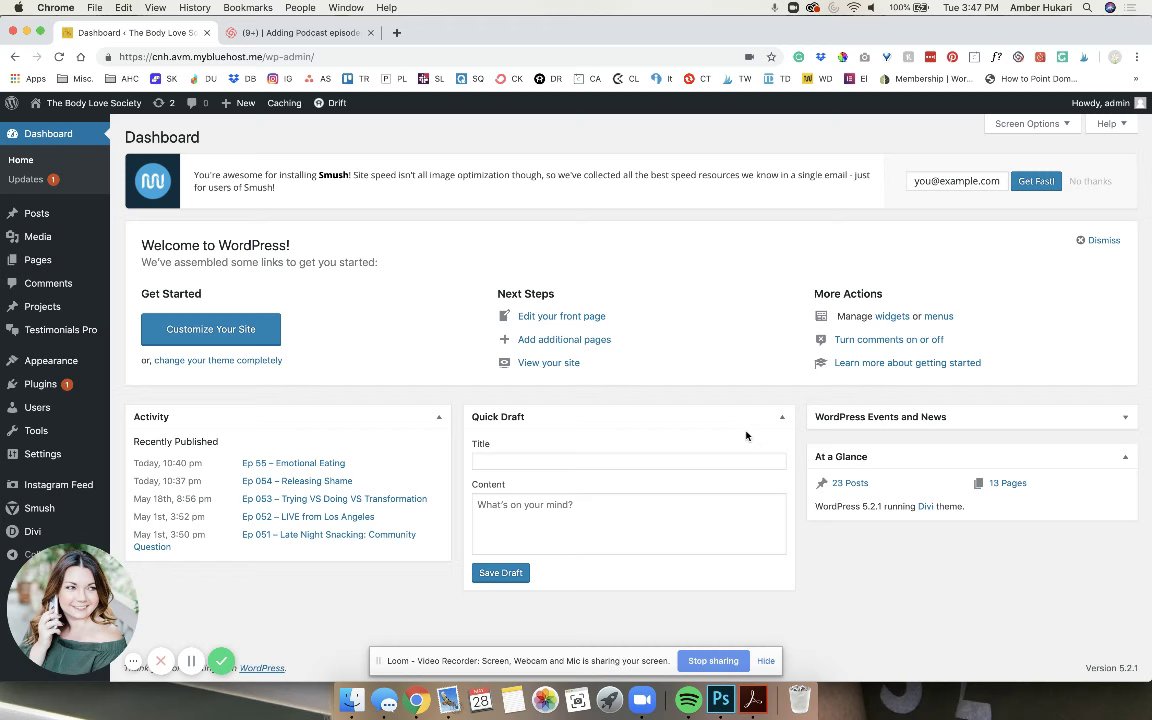The image size is (1152, 720).
Task: Open the Smush sidebar menu
Action: [x=39, y=508]
